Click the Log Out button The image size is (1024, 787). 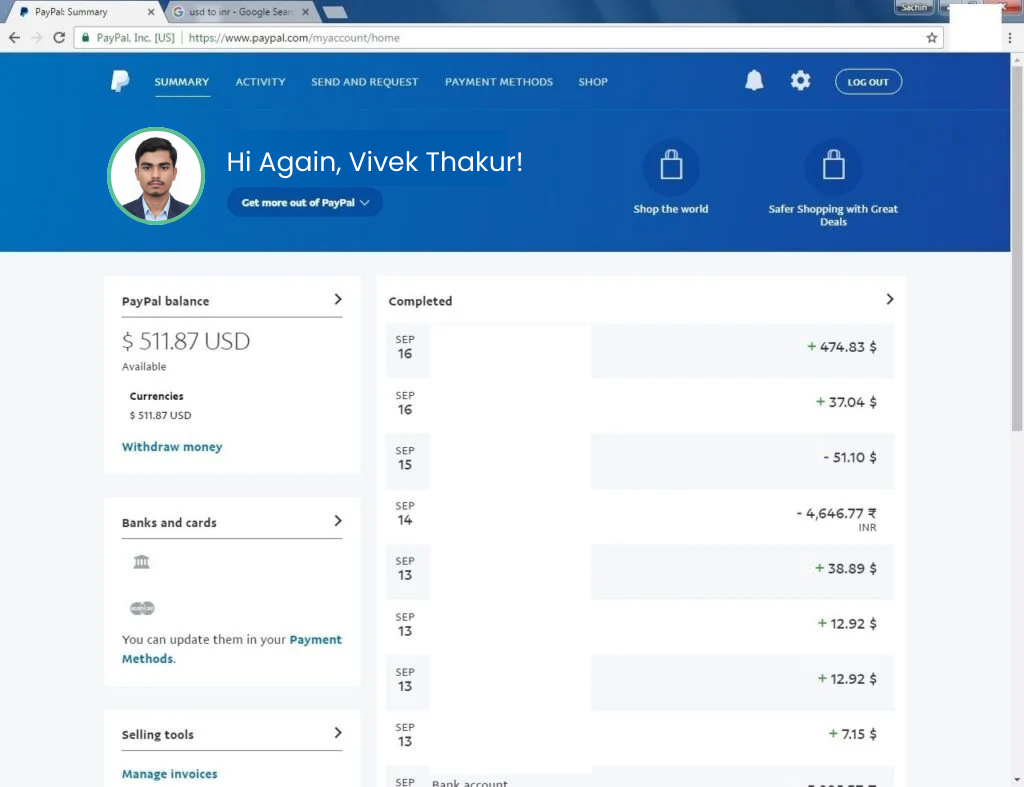(x=868, y=82)
